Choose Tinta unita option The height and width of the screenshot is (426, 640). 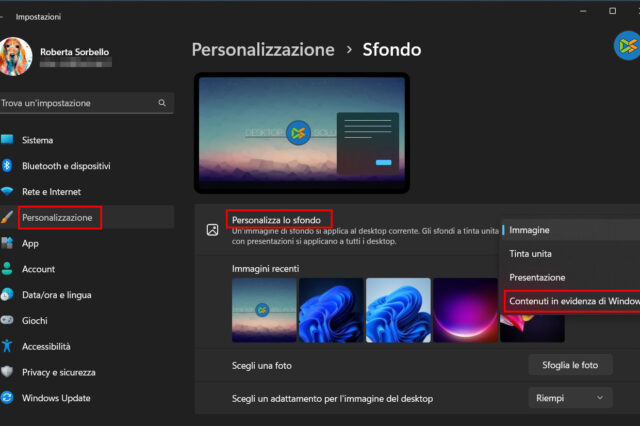click(x=571, y=254)
